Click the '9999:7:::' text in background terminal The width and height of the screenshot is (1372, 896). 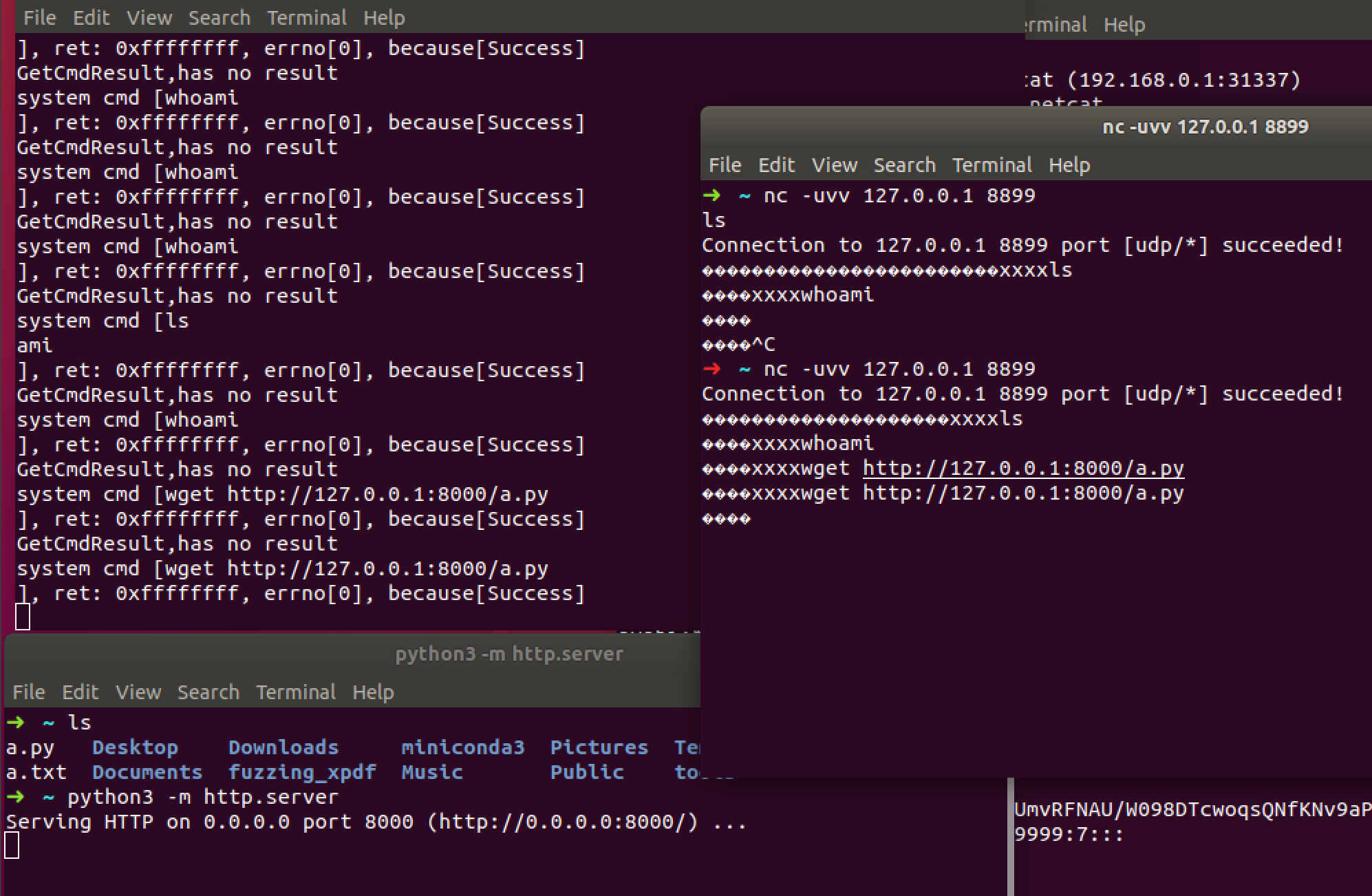(1069, 835)
